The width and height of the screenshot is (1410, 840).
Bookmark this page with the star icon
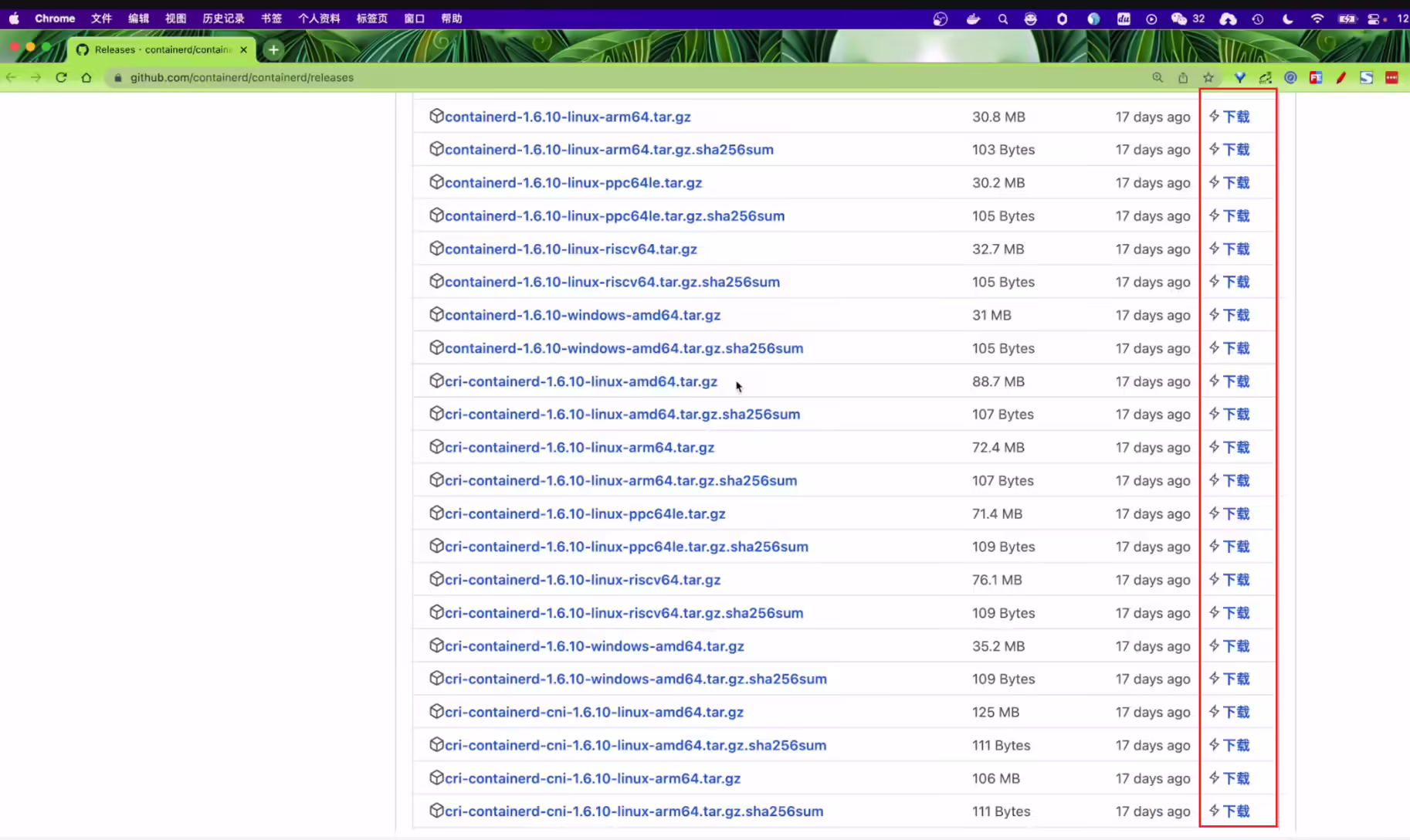1208,77
